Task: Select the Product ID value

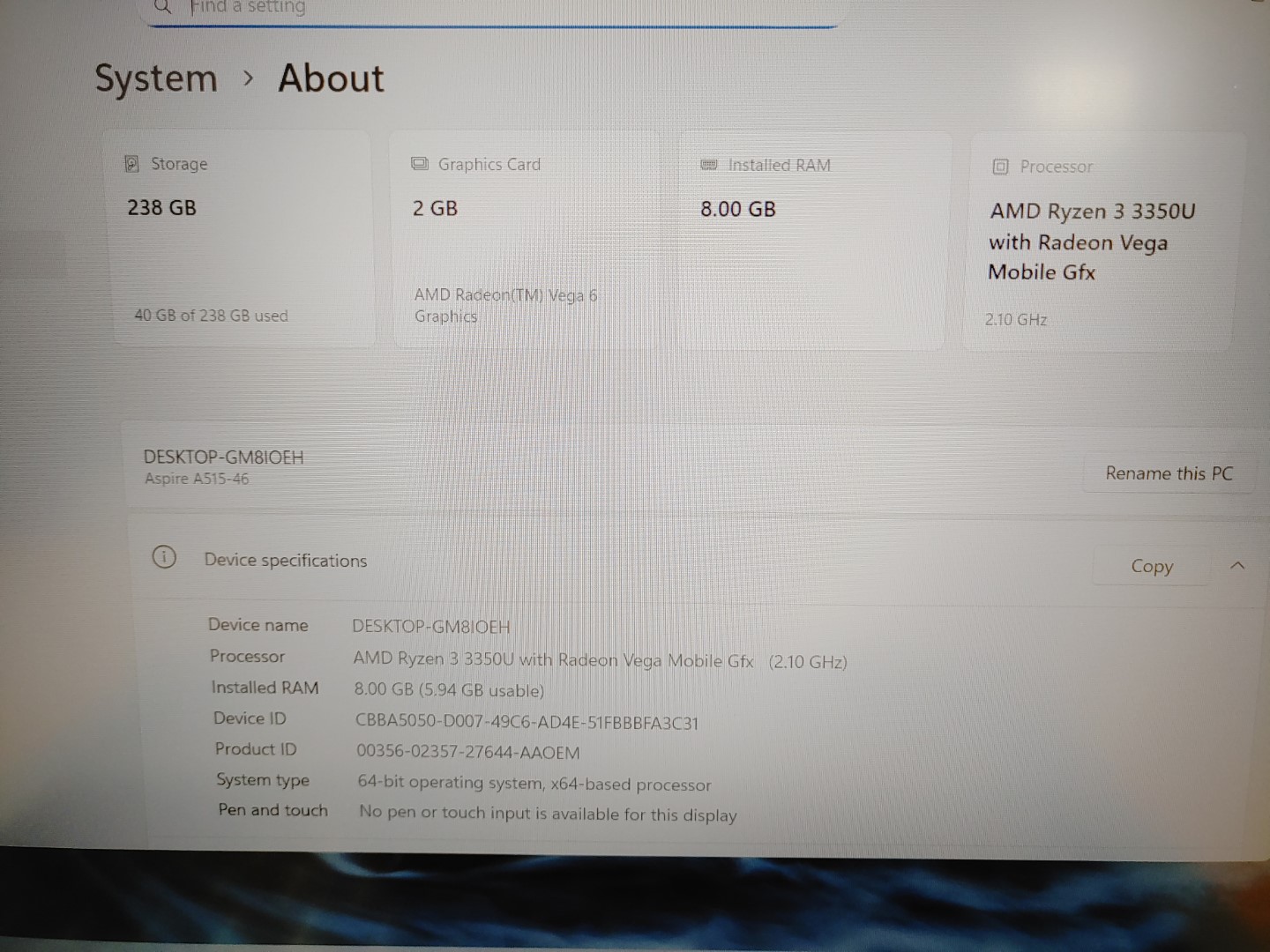Action: [467, 753]
